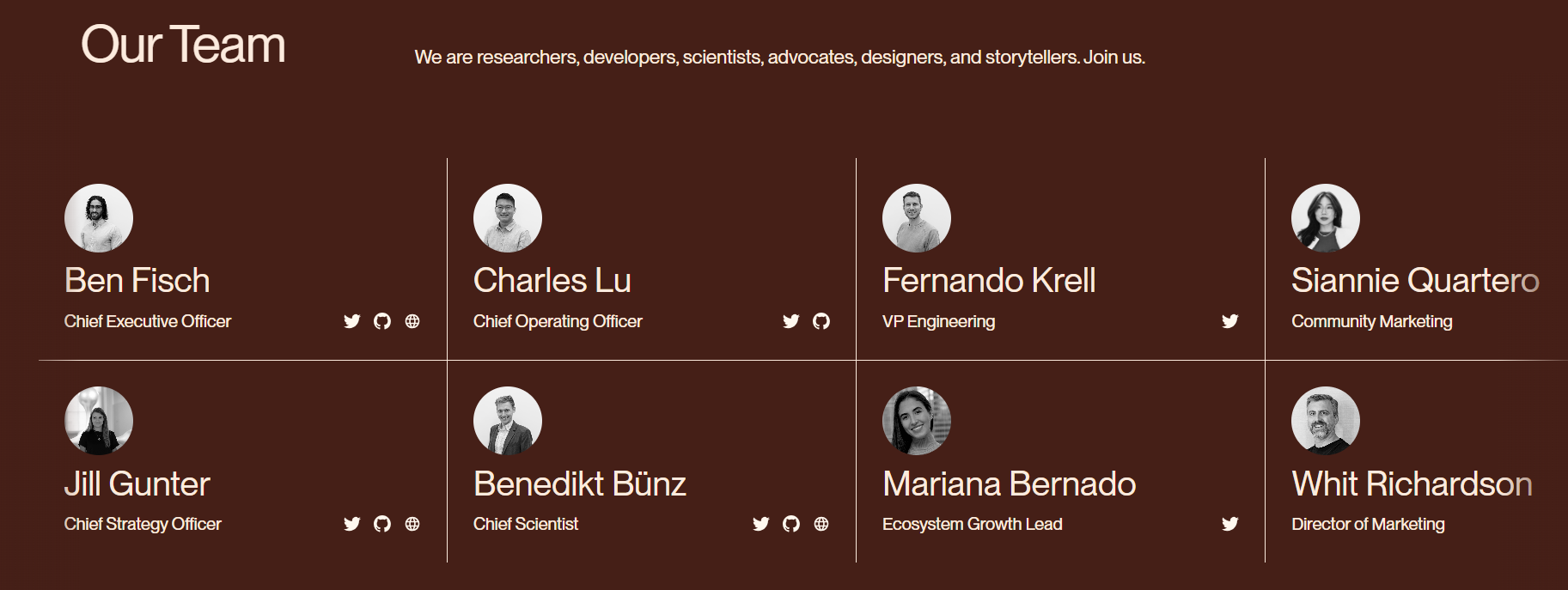Viewport: 1568px width, 590px height.
Task: Open Ben Fisch's Twitter profile
Action: coord(352,321)
